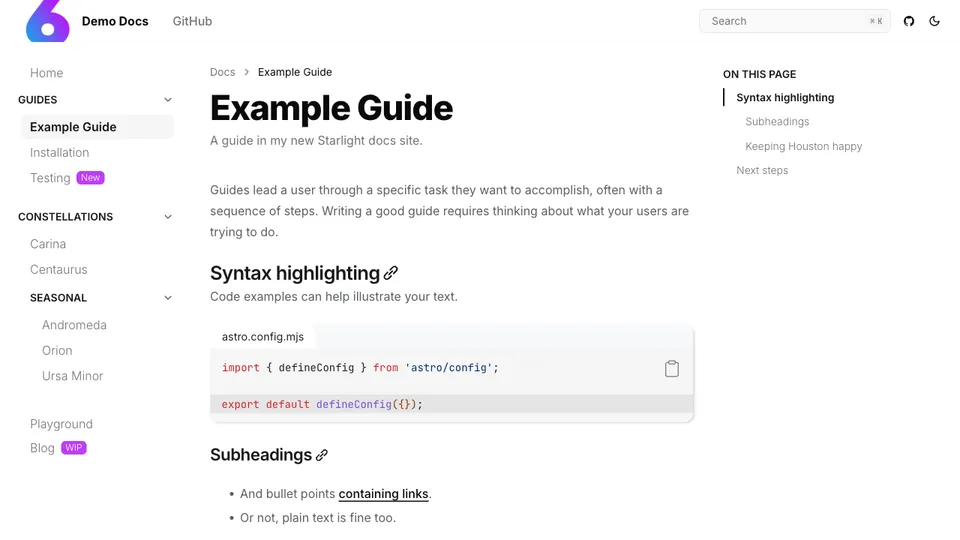
Task: Jump to Keeping Houston happy section
Action: coord(803,146)
